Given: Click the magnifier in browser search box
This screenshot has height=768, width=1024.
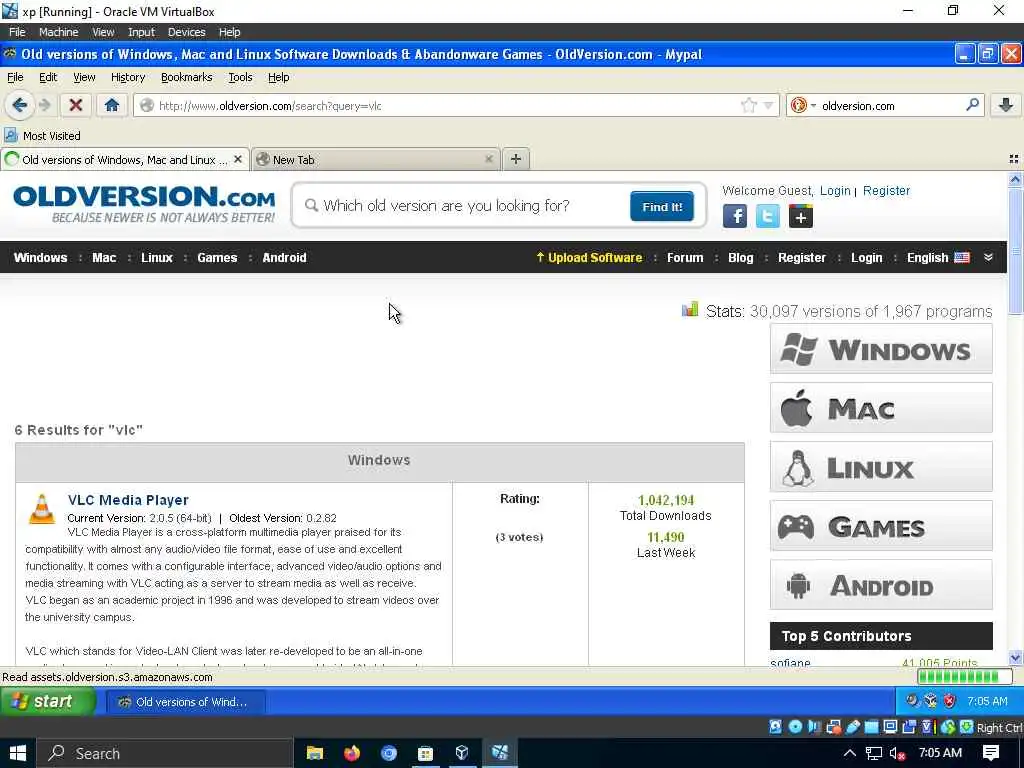Looking at the screenshot, I should click(972, 104).
